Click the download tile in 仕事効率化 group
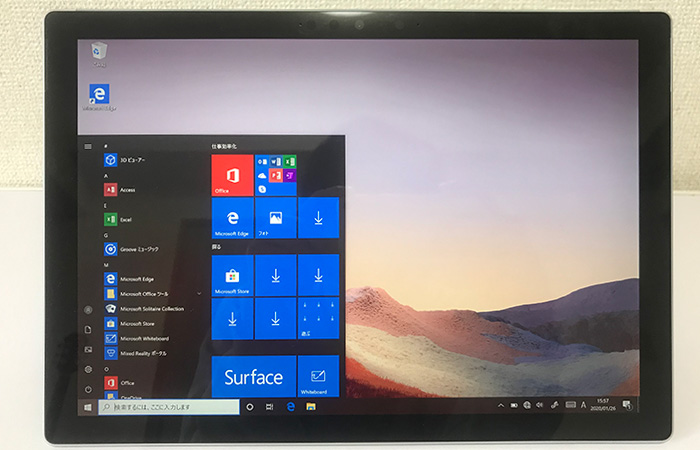This screenshot has width=700, height=450. click(x=318, y=218)
